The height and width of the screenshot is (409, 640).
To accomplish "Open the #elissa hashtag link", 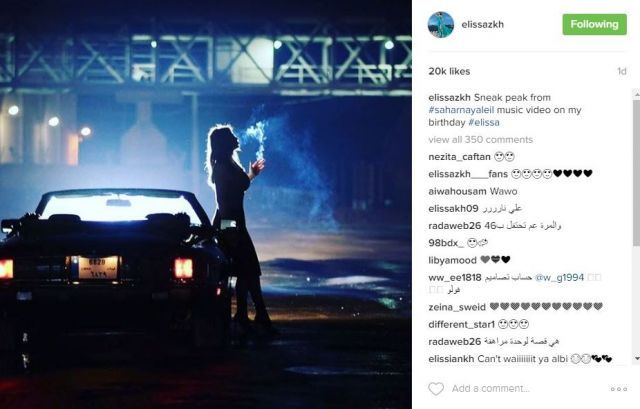I will coord(484,122).
